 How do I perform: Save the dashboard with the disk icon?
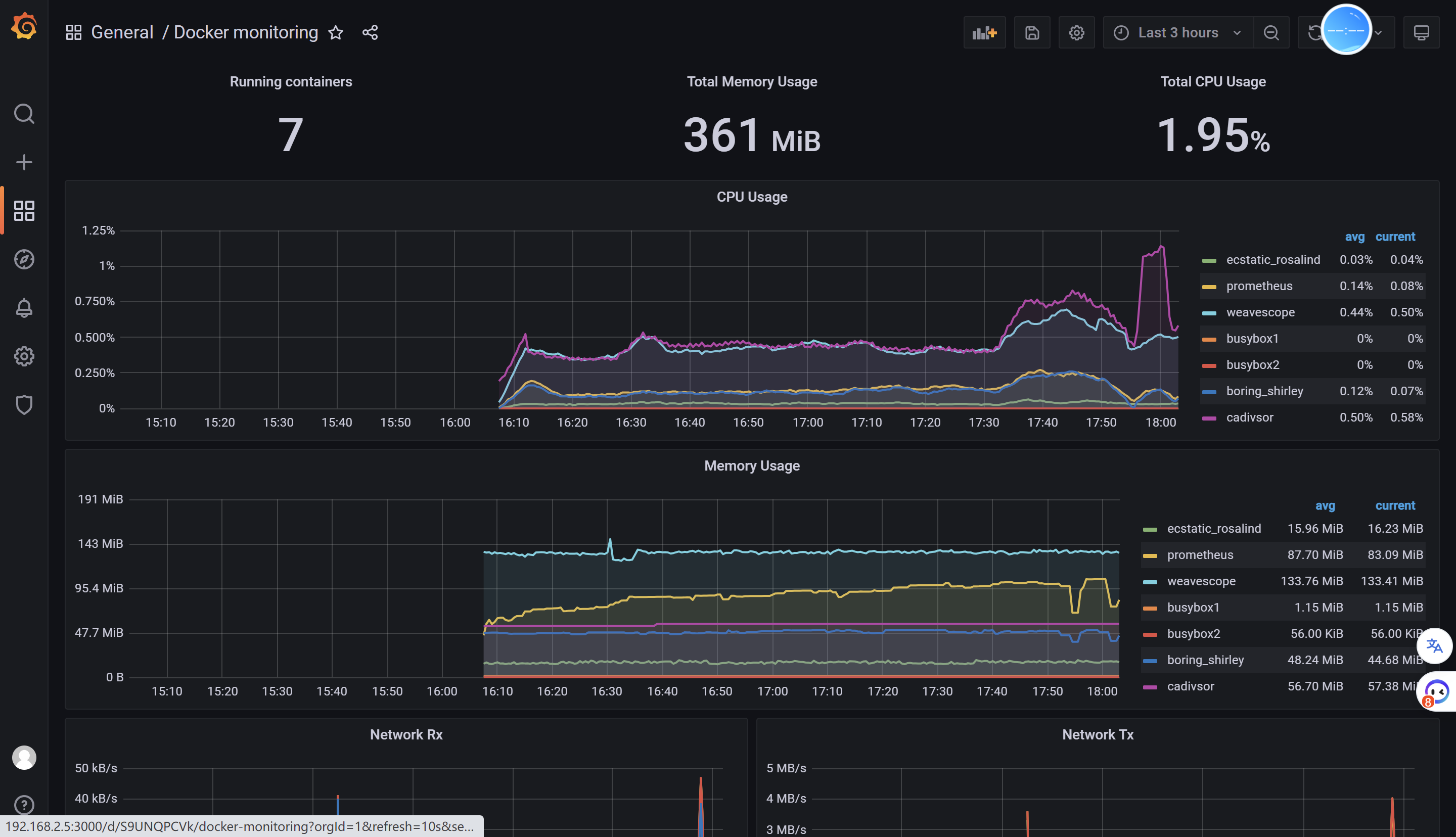[1032, 33]
